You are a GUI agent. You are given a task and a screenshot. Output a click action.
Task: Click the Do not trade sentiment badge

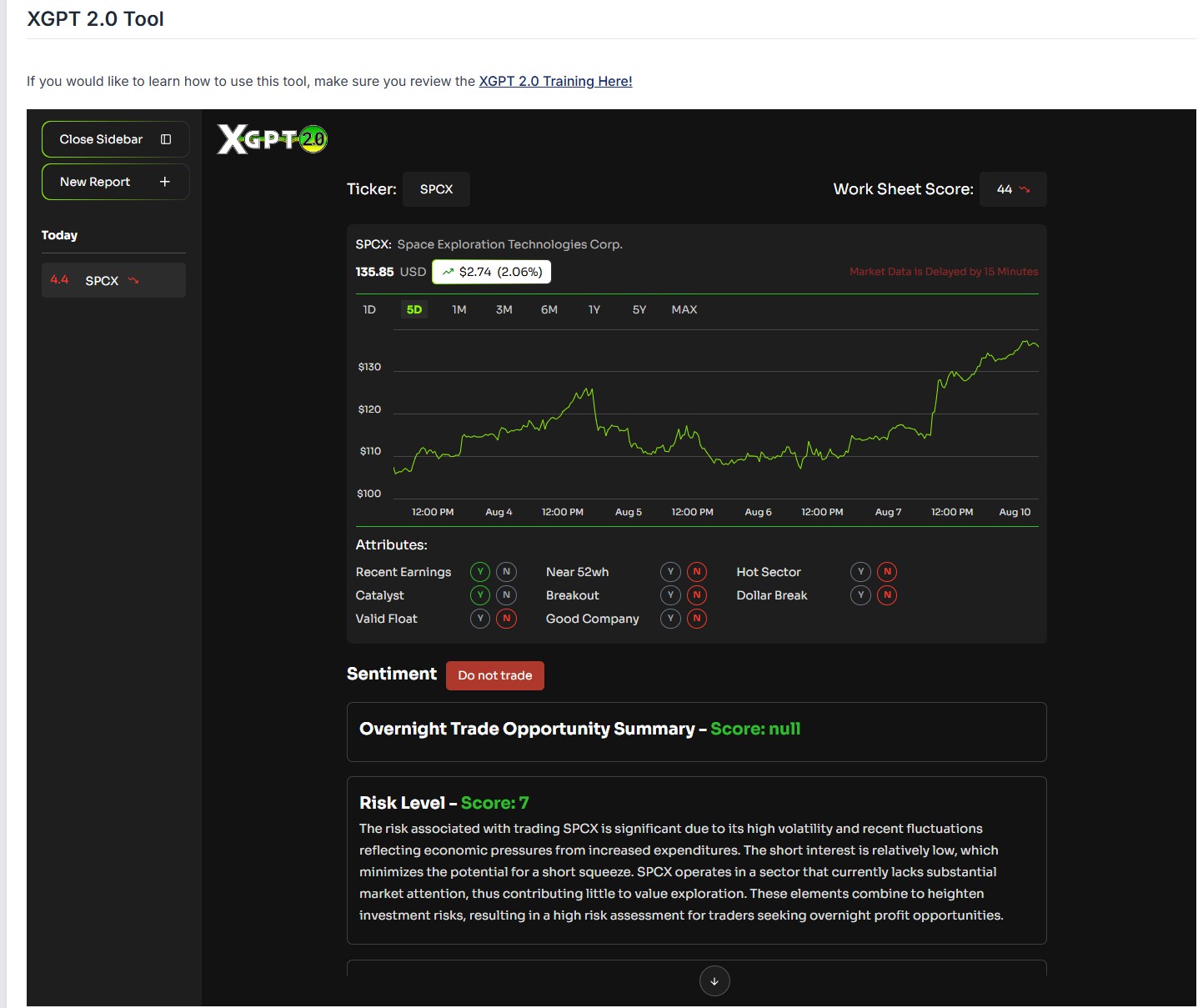coord(495,675)
